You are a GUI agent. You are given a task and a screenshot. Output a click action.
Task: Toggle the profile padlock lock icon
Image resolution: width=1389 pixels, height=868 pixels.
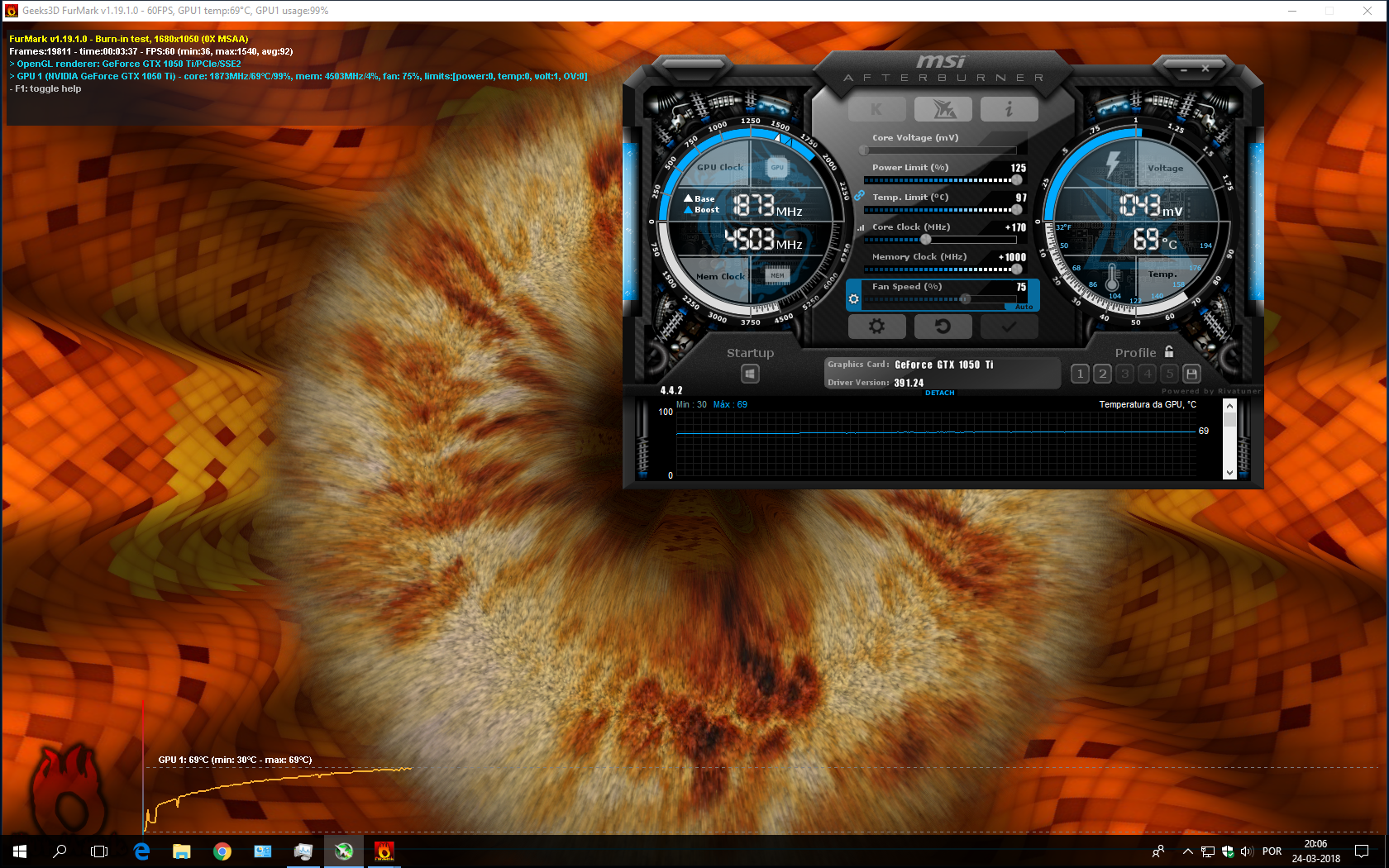coord(1169,351)
